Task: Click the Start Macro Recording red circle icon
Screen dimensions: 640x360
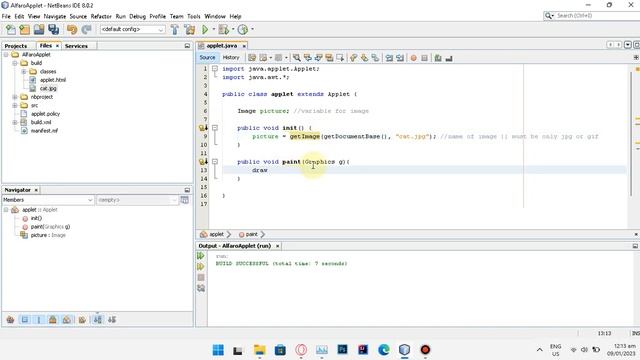Action: [x=413, y=58]
